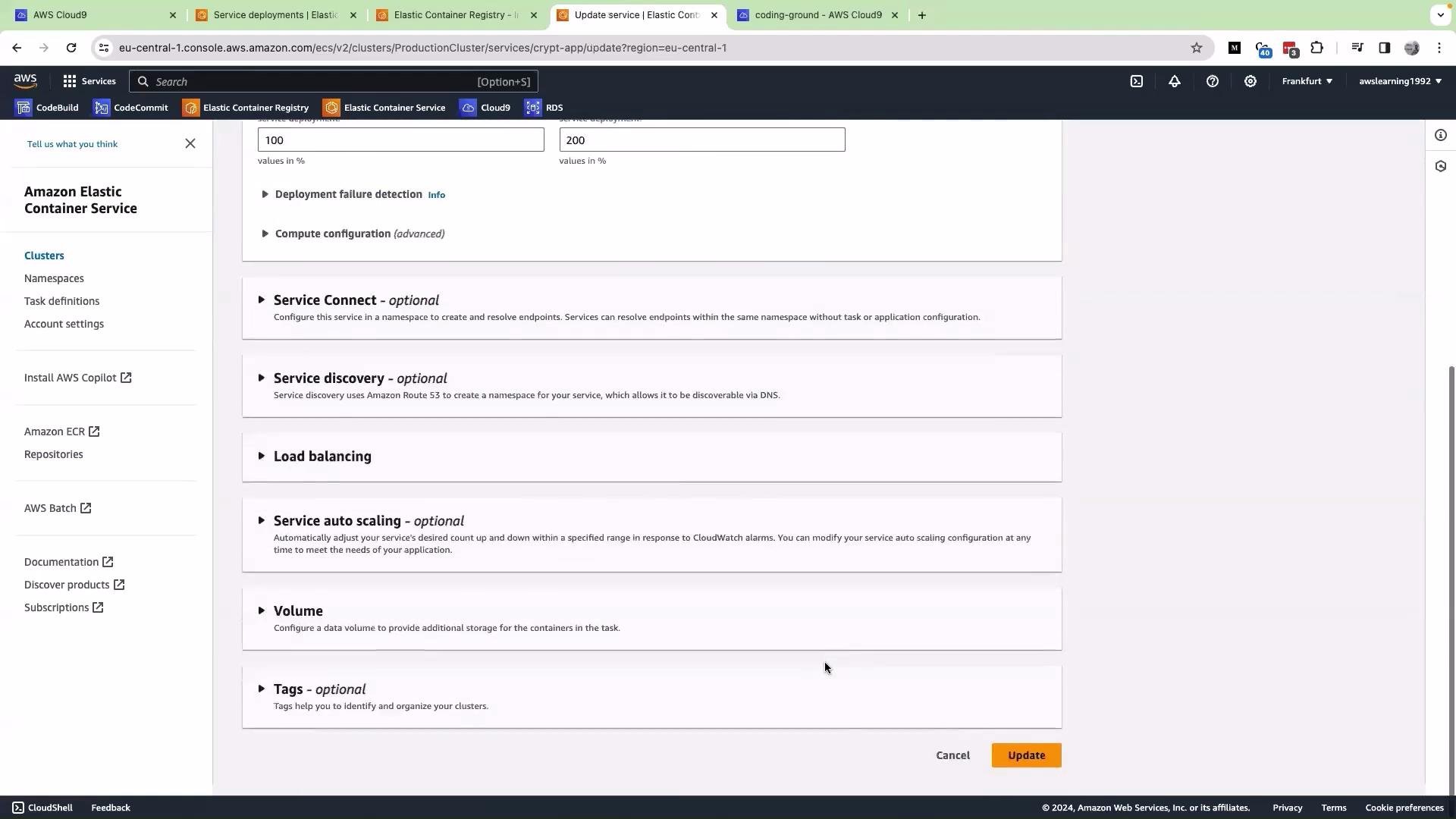
Task: Select Clusters in the sidebar
Action: point(44,256)
